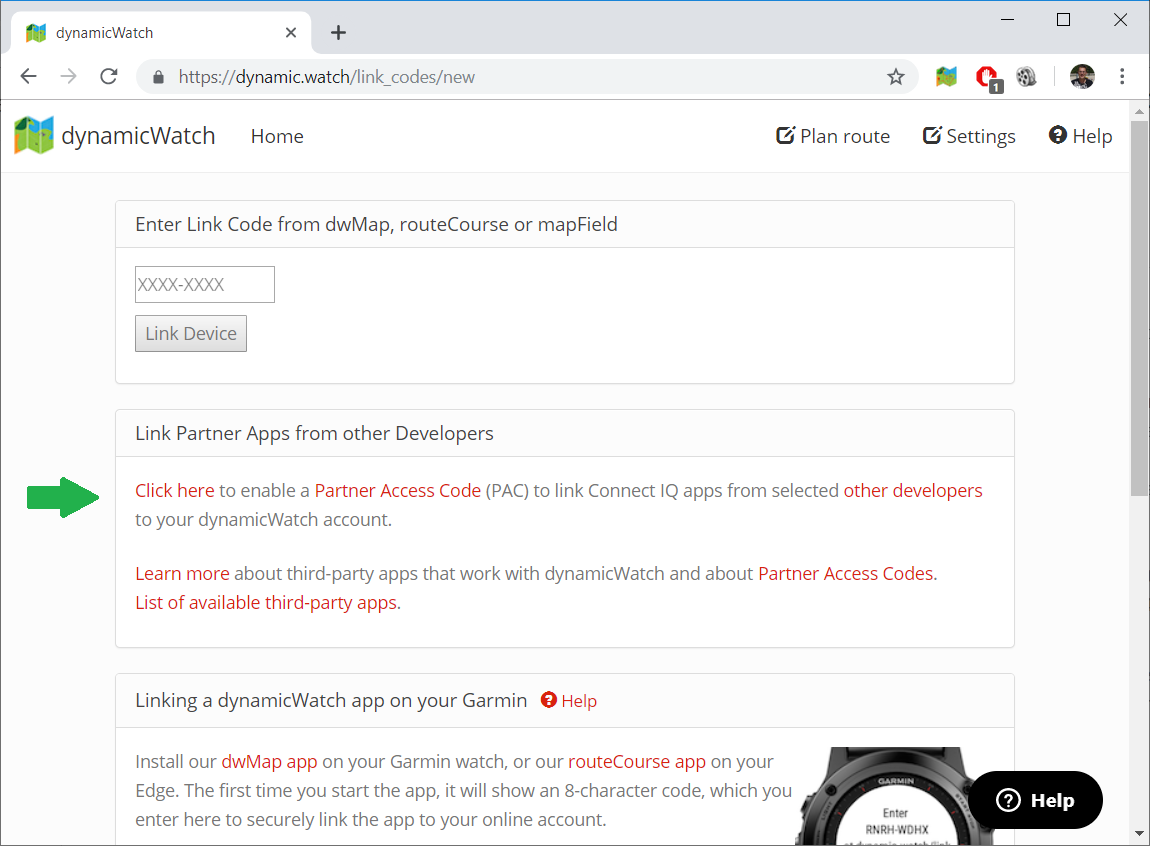
Task: Click into the XXXX-XXXX link code field
Action: pyautogui.click(x=205, y=285)
